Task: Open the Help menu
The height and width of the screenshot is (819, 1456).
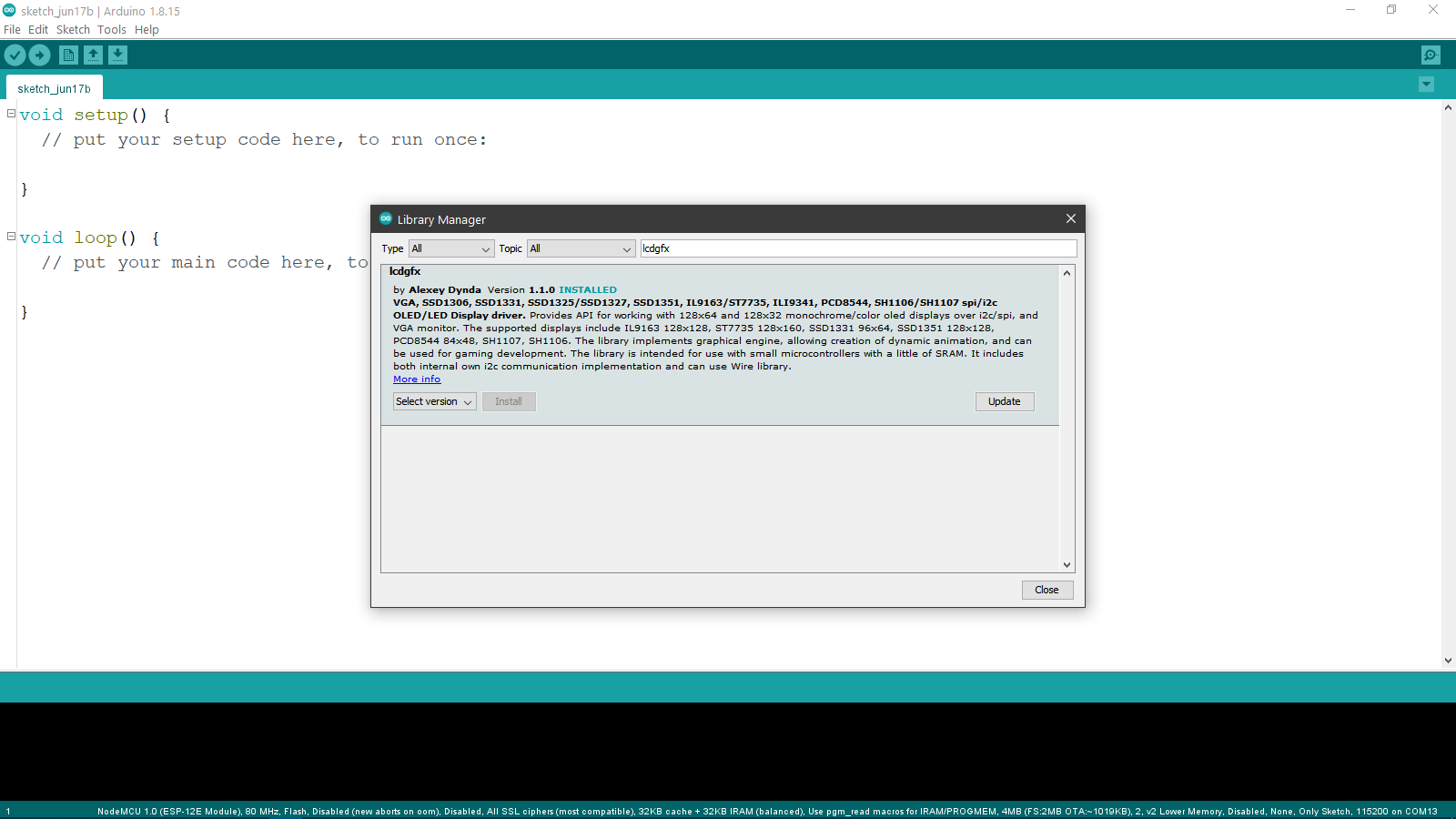Action: coord(147,29)
